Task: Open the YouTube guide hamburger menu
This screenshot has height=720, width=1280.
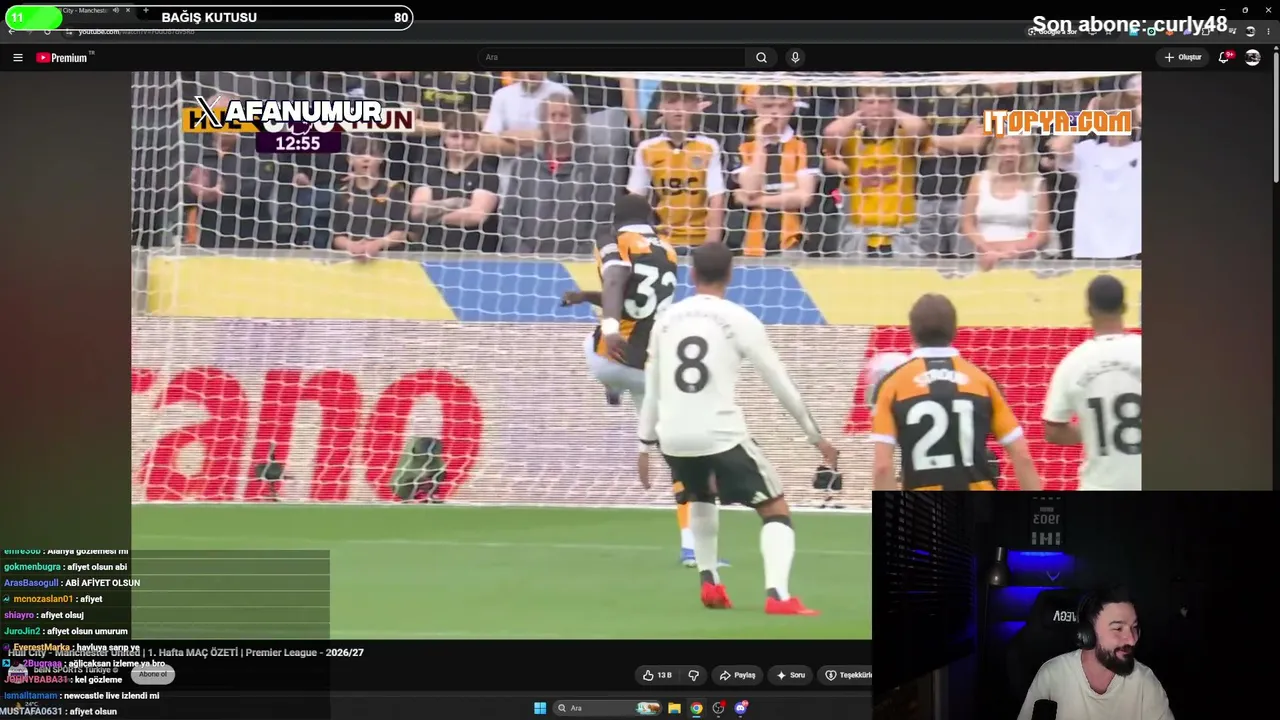Action: [x=17, y=57]
